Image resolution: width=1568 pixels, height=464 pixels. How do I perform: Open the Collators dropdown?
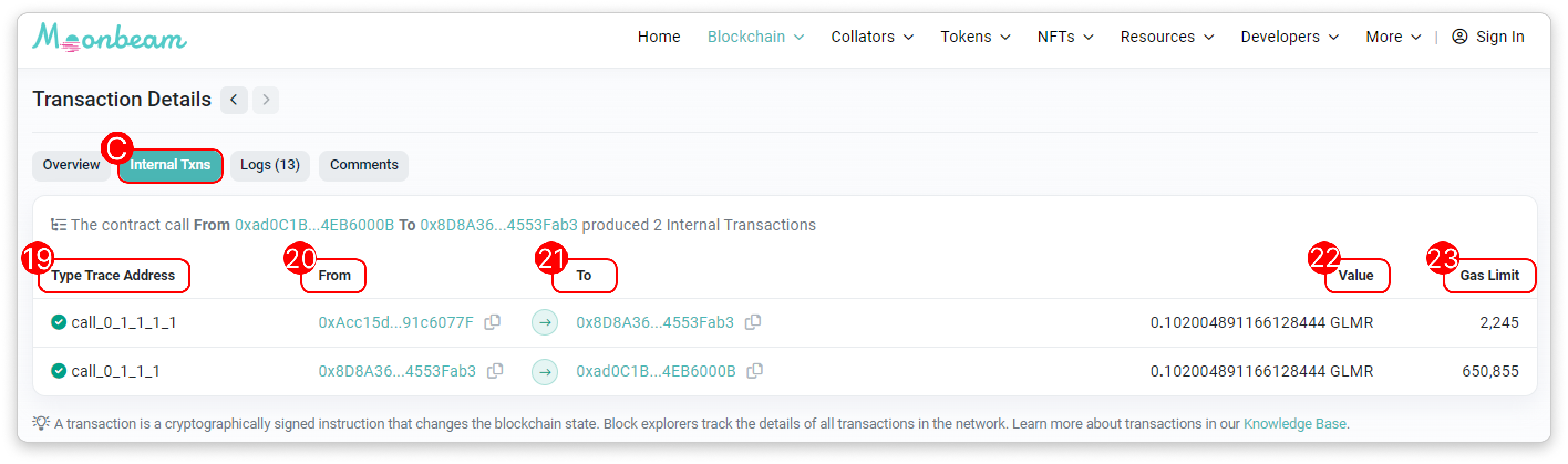pos(871,37)
